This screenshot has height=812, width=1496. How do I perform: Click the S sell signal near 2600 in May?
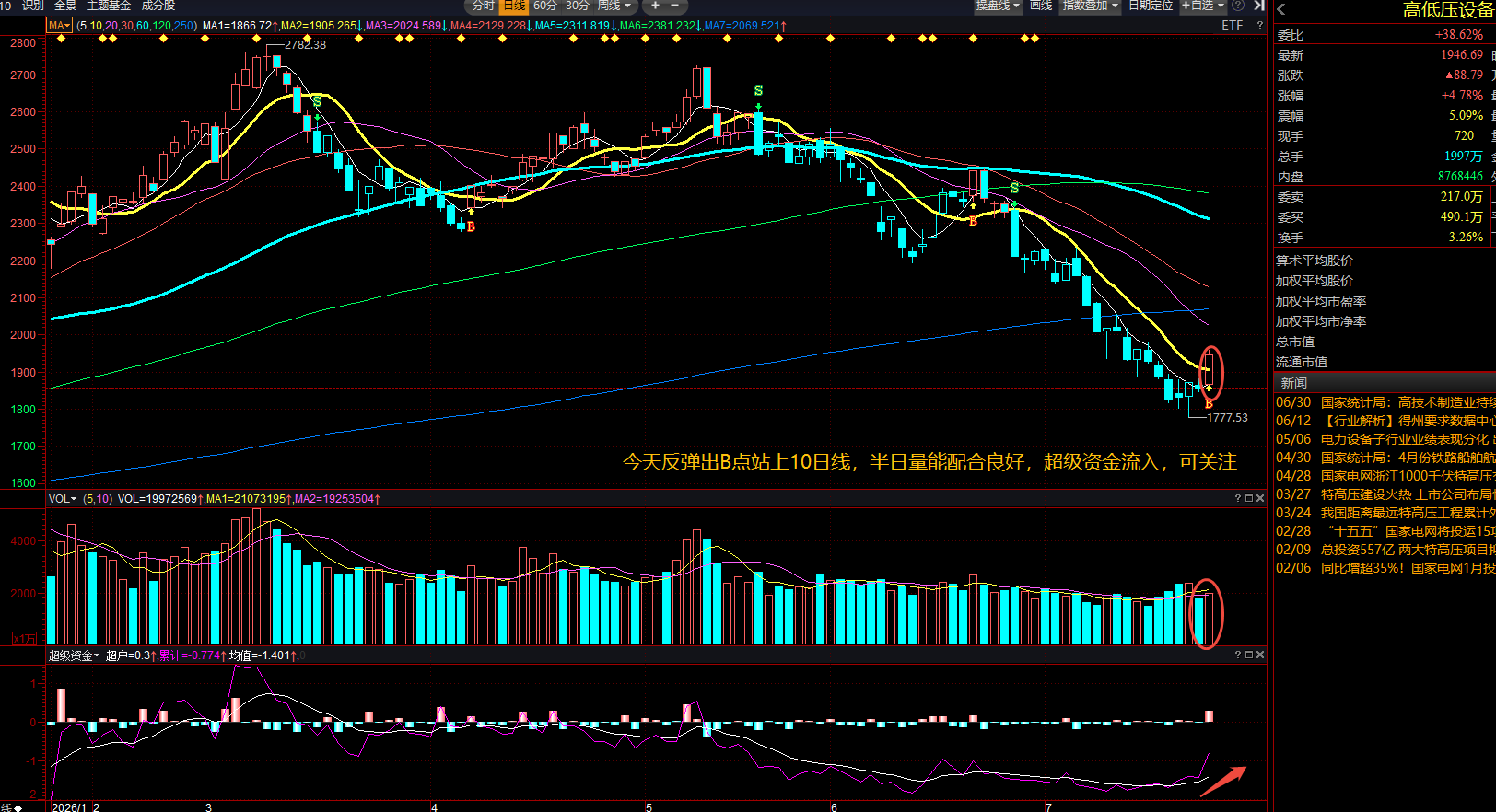pos(758,90)
